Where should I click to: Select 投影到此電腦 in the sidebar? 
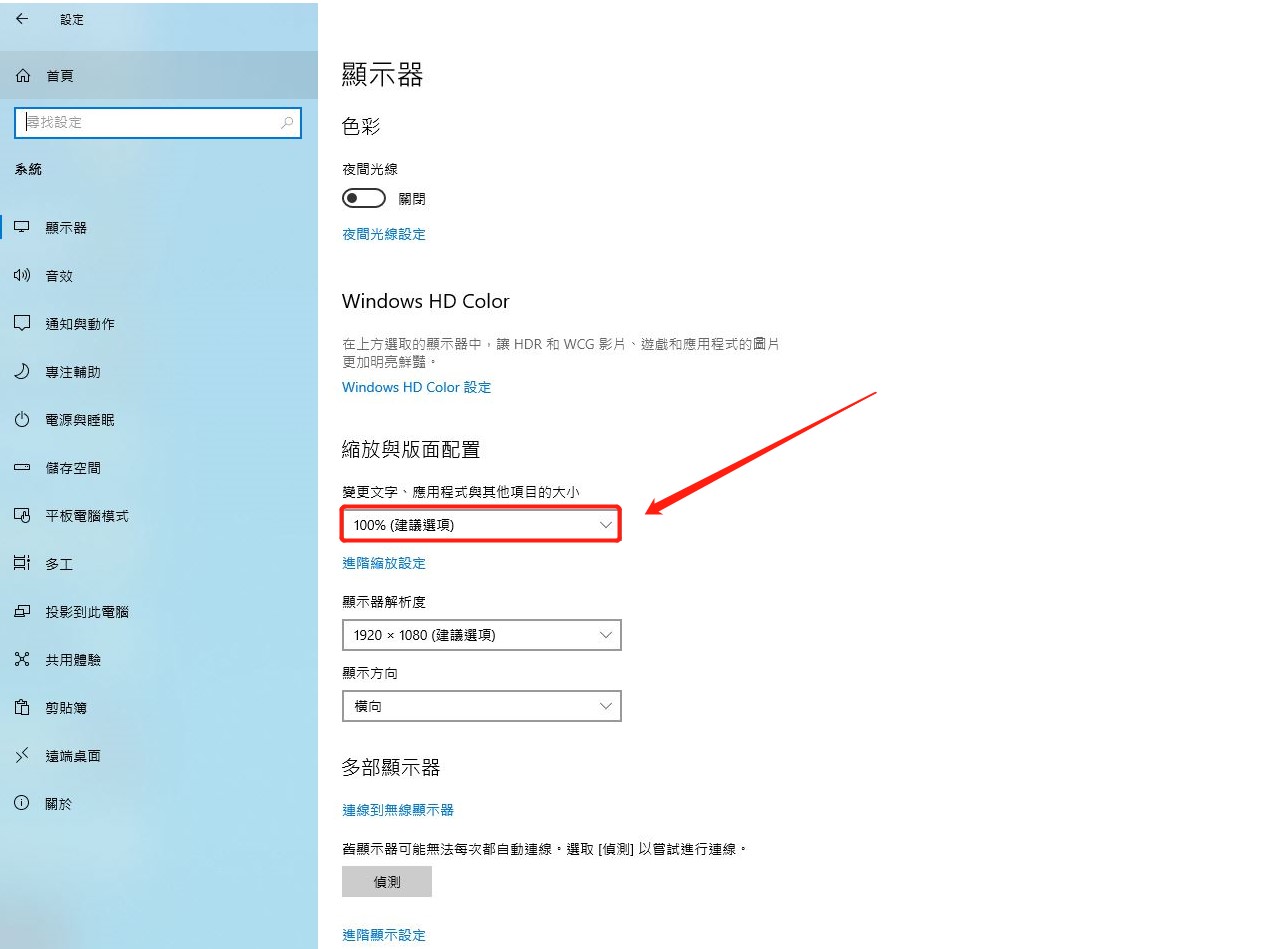click(x=159, y=612)
